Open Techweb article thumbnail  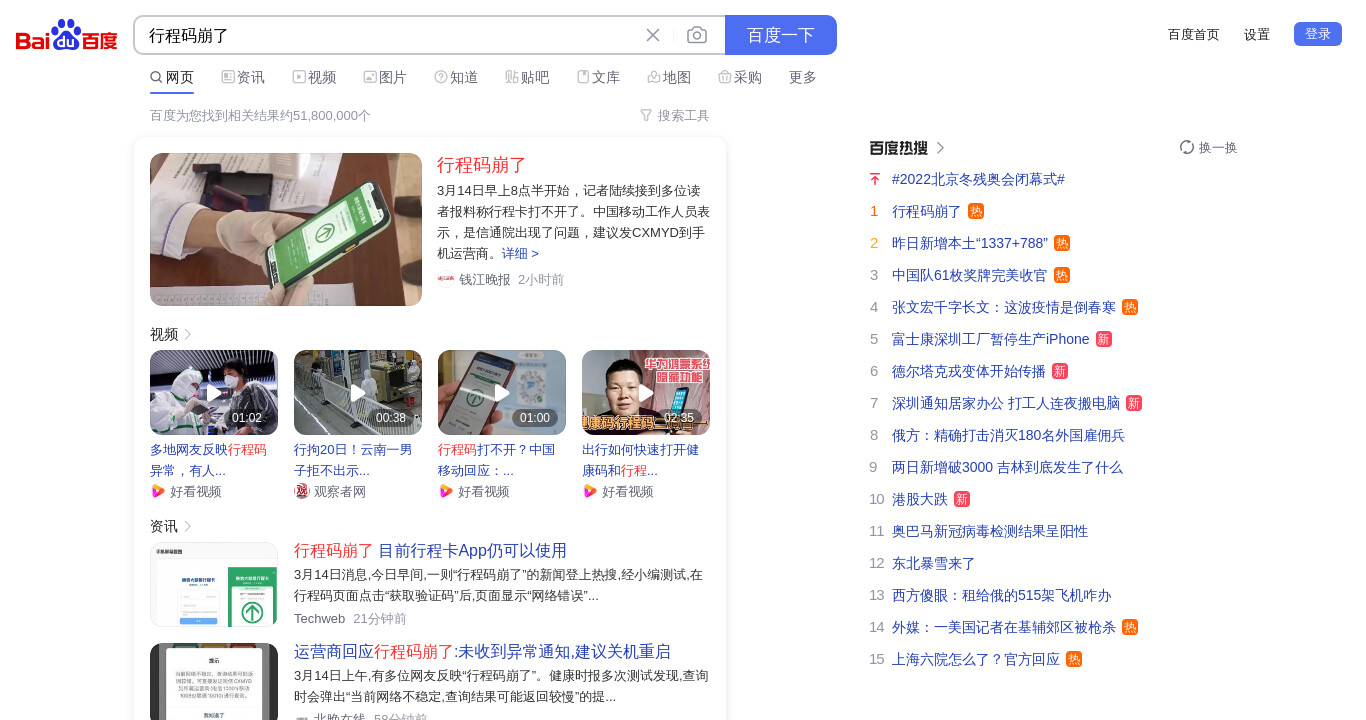(x=214, y=584)
